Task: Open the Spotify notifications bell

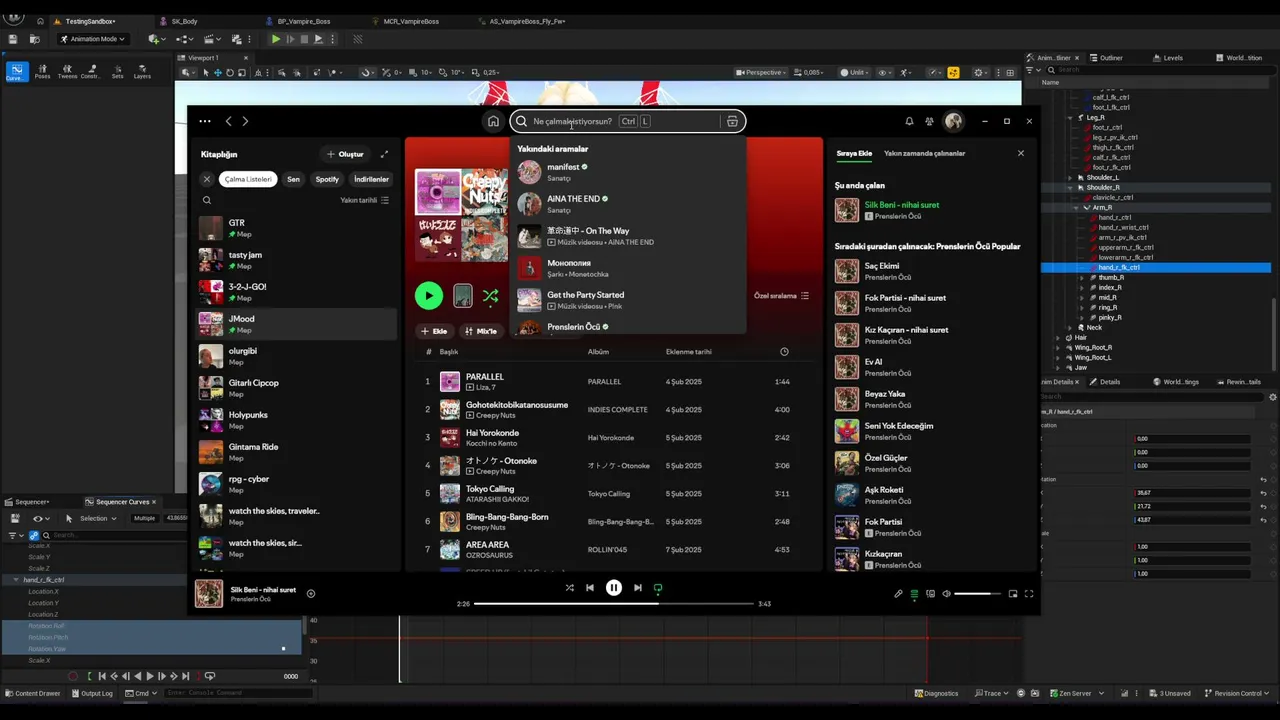Action: click(909, 121)
